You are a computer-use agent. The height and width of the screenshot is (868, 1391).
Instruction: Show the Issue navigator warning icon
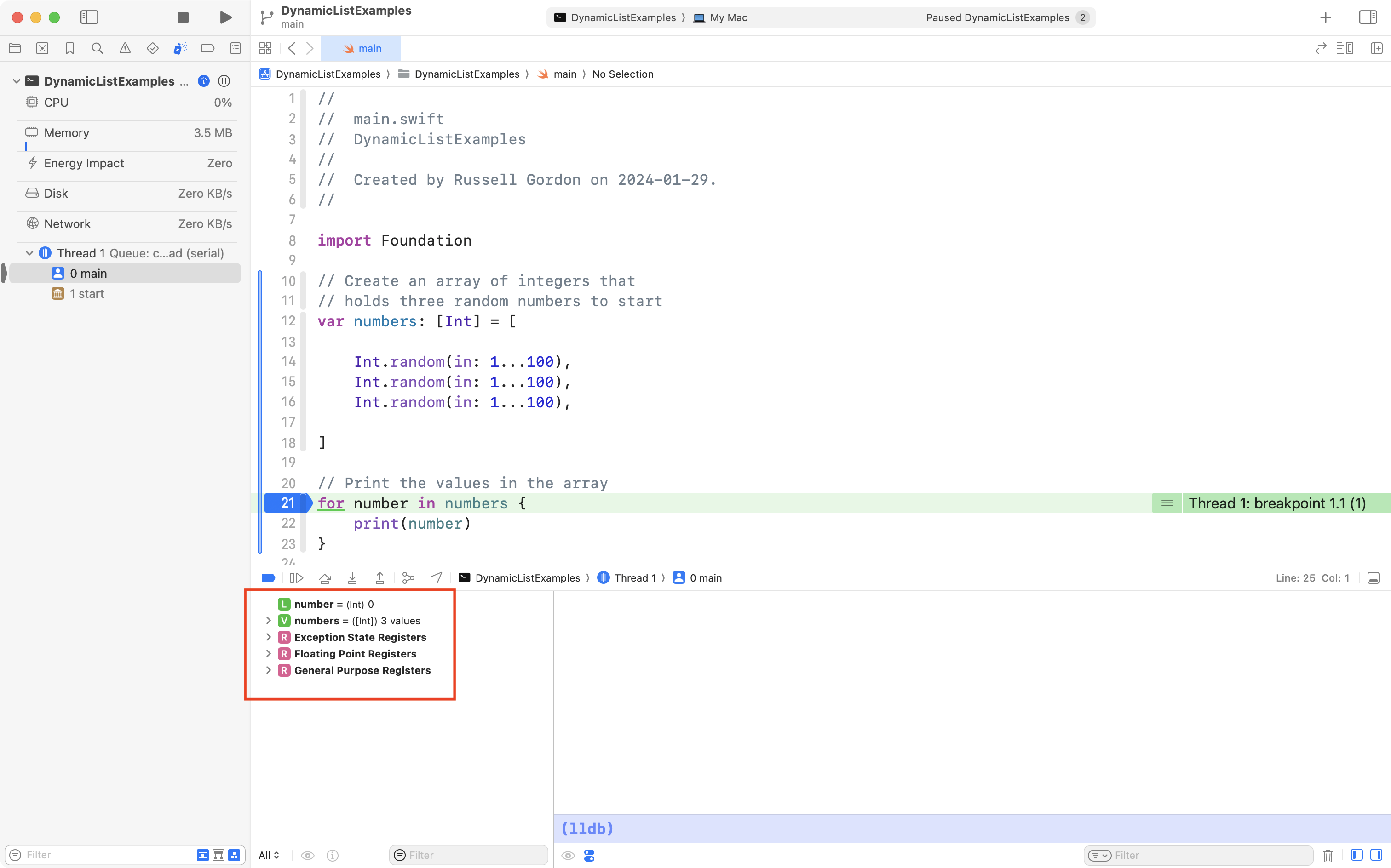click(x=125, y=48)
